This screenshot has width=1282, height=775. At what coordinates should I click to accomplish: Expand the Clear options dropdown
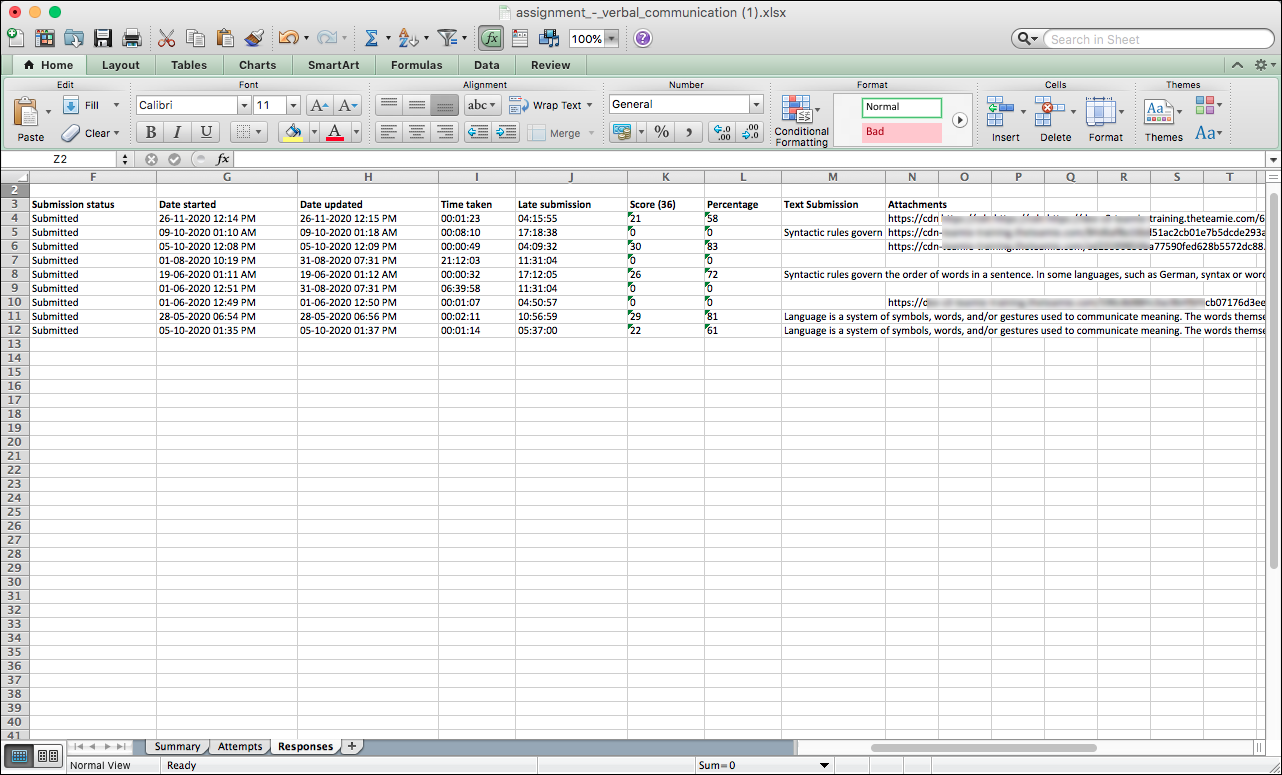click(x=116, y=133)
